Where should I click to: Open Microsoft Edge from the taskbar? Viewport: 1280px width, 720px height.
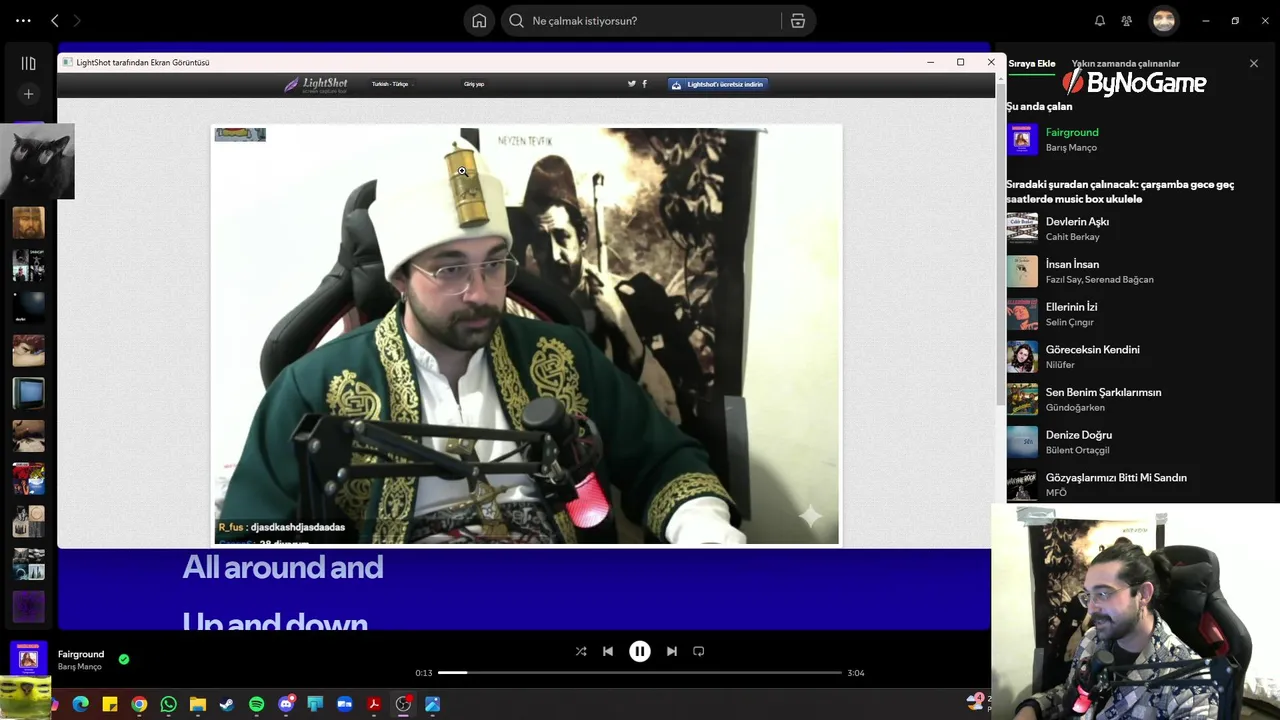point(81,704)
